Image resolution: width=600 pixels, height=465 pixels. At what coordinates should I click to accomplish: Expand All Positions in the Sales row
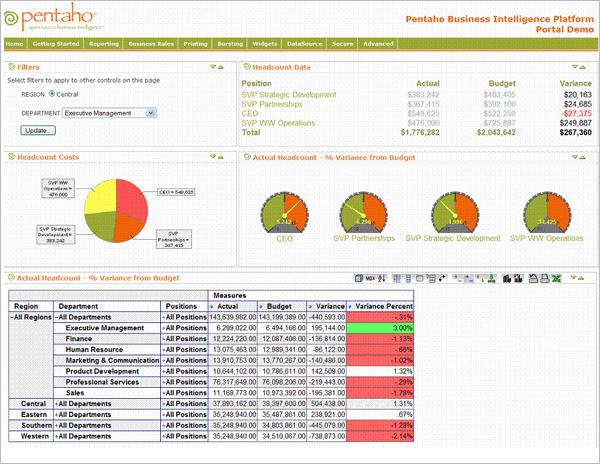click(164, 393)
